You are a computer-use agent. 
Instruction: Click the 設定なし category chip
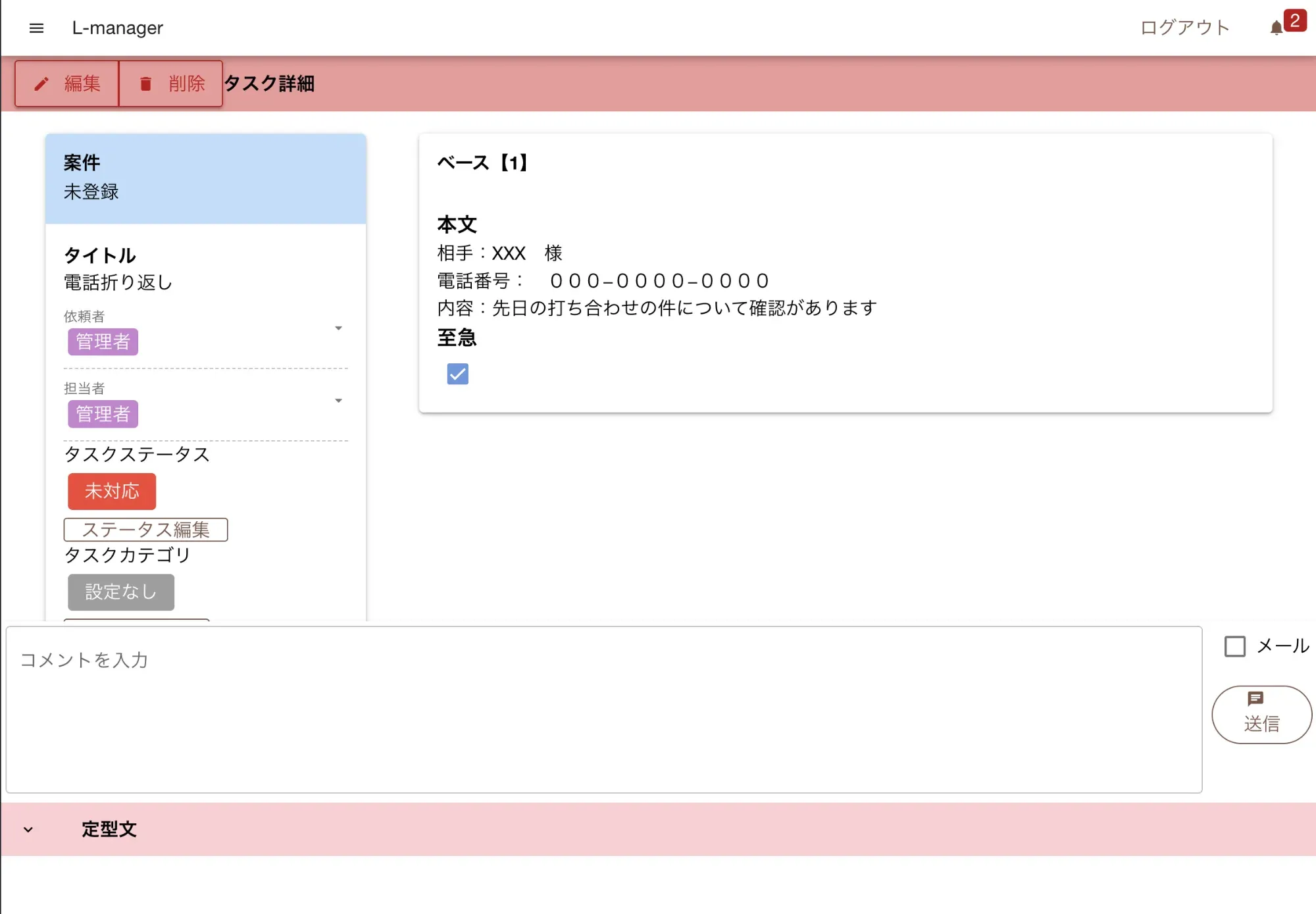point(120,592)
